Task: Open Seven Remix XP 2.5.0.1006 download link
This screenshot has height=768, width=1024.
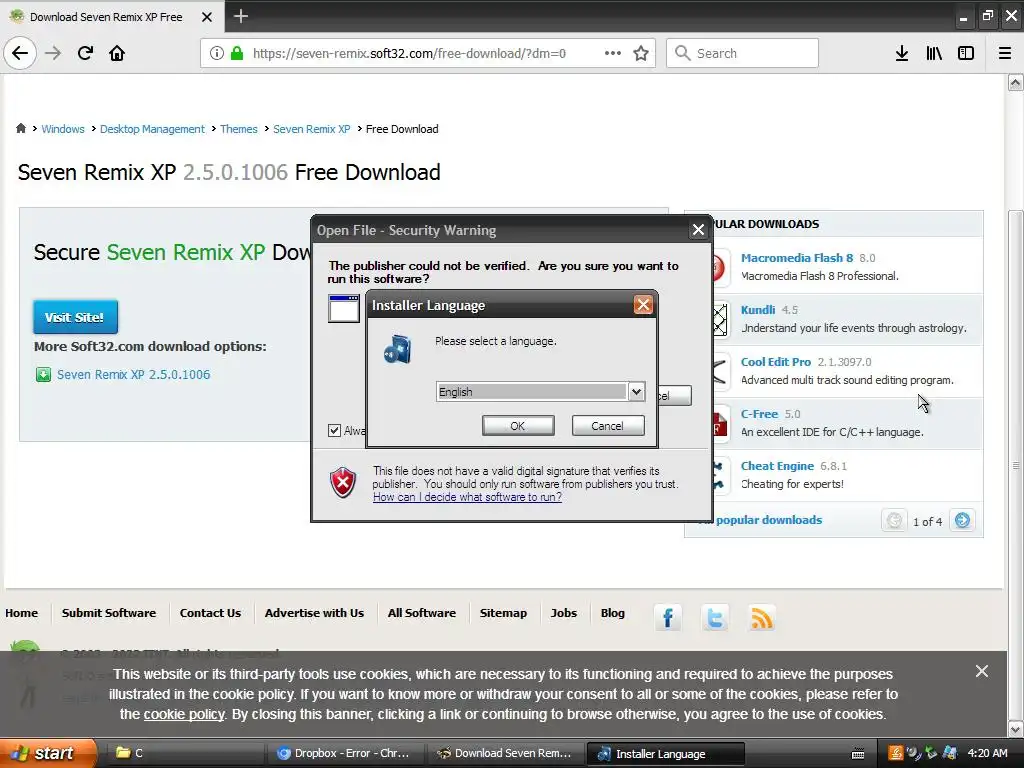Action: click(133, 374)
